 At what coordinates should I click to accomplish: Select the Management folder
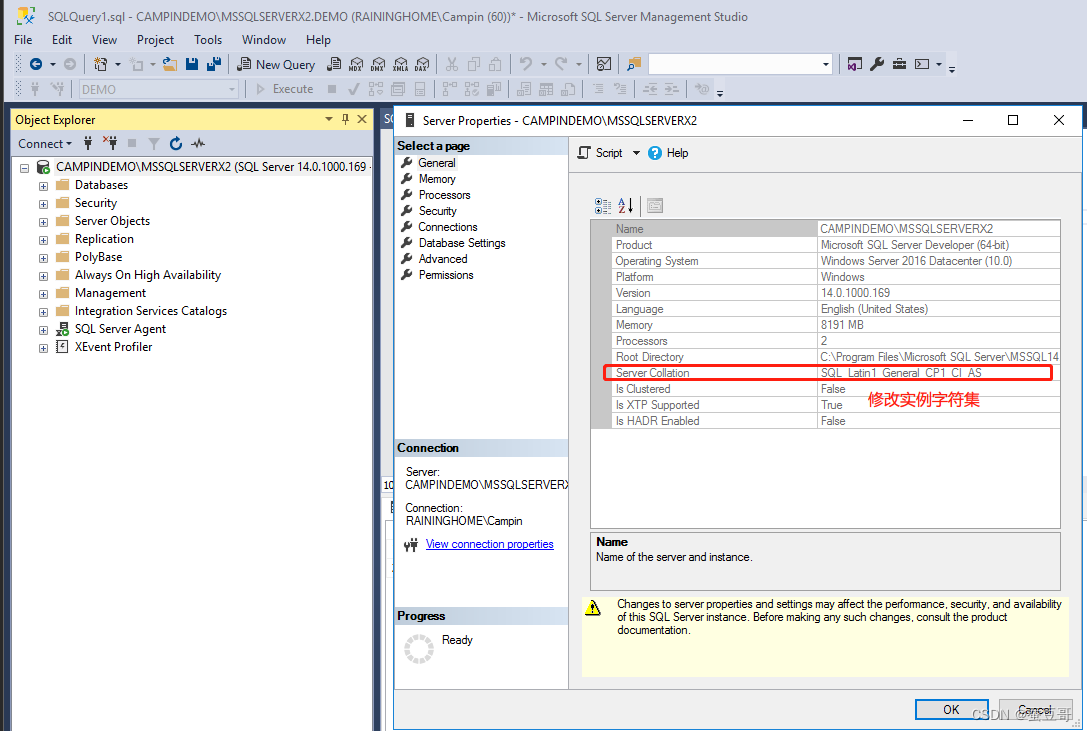(110, 293)
